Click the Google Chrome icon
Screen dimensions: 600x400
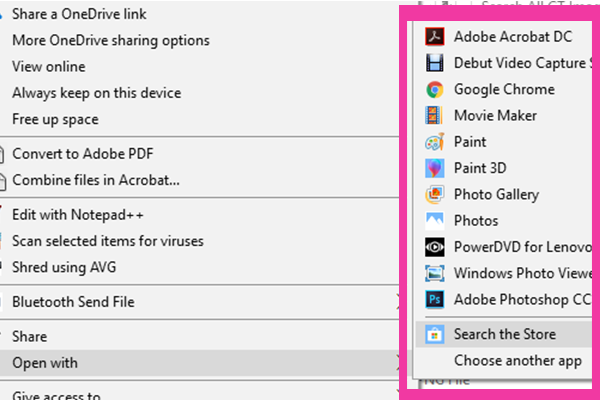[435, 90]
